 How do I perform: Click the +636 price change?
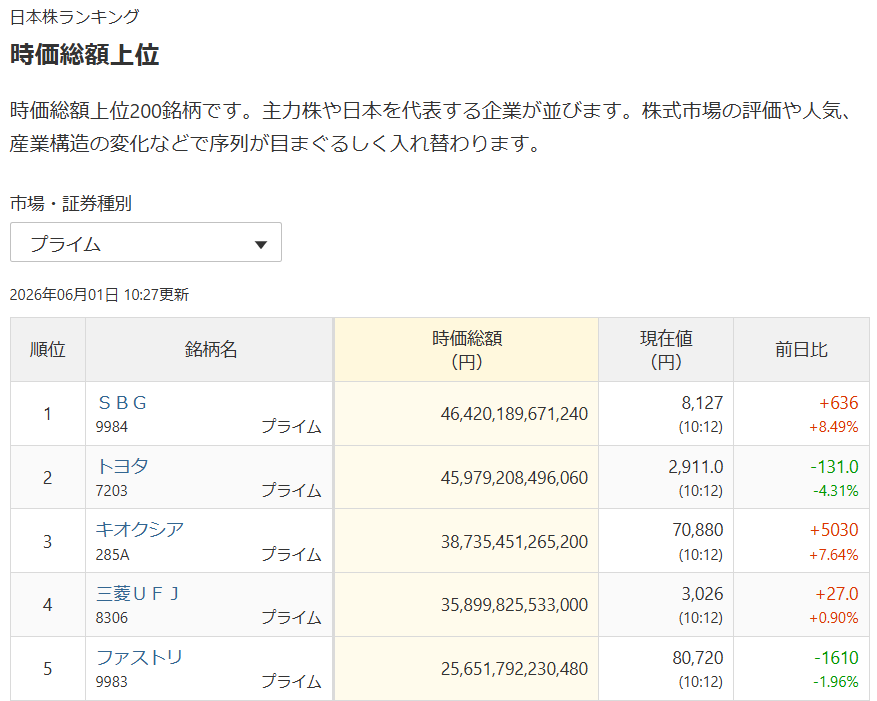tap(838, 403)
